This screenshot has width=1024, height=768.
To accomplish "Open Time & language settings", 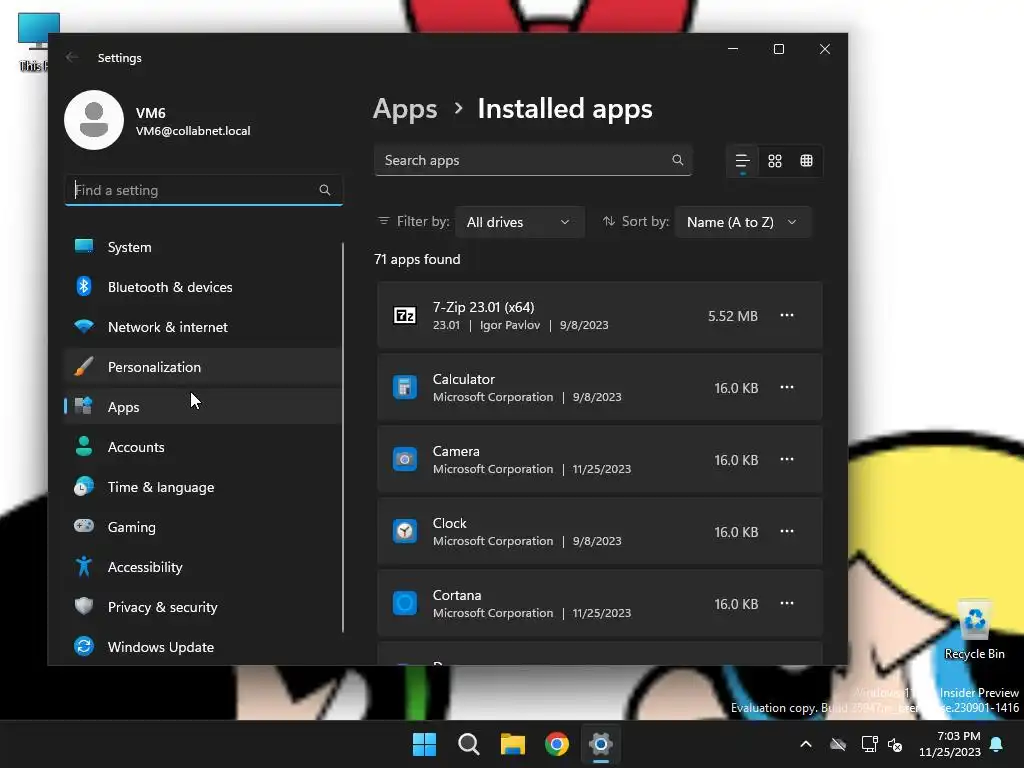I will (x=203, y=487).
